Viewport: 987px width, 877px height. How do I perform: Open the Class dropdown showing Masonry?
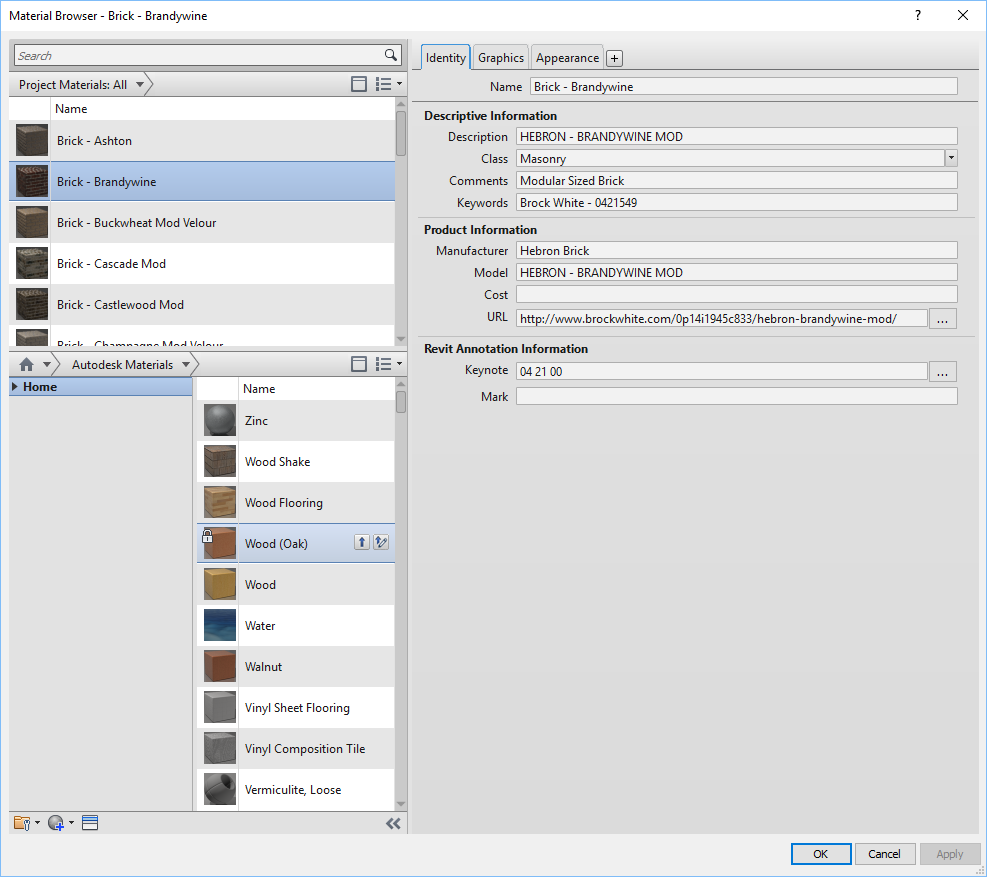pos(951,158)
